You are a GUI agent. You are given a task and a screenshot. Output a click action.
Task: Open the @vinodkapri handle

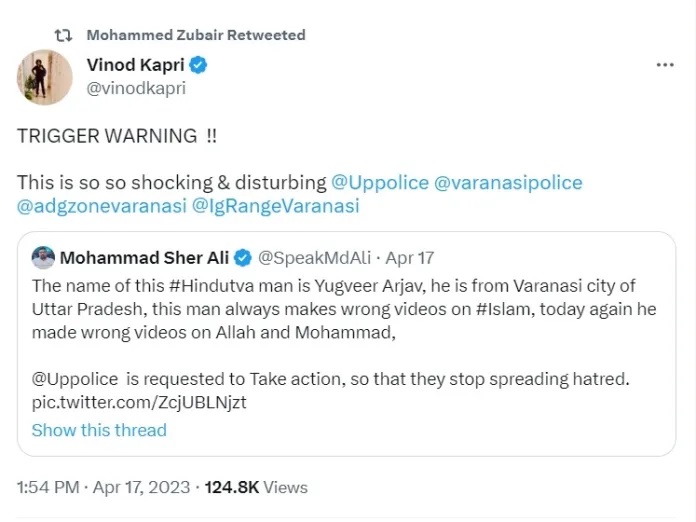(136, 88)
